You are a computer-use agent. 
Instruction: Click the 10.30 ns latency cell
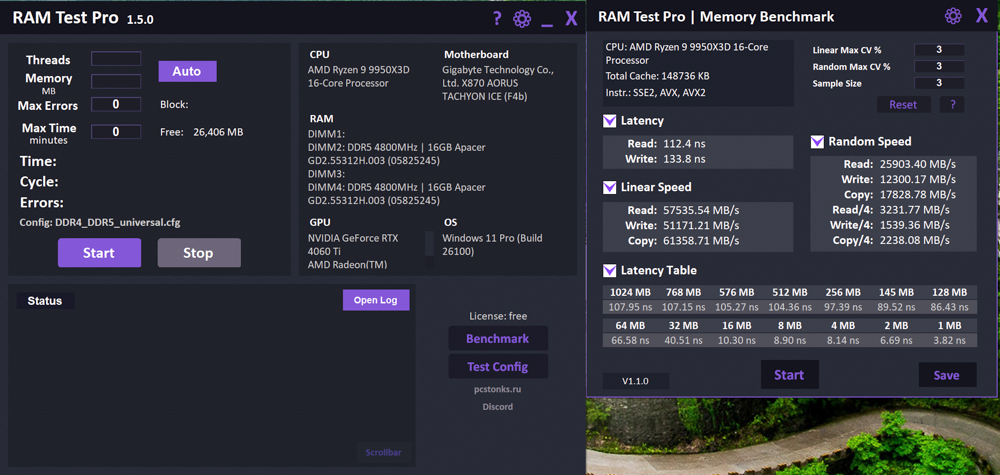pyautogui.click(x=737, y=340)
